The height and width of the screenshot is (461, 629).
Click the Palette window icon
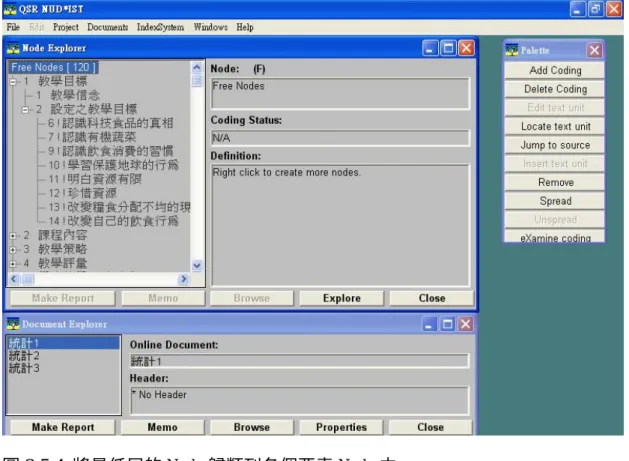512,51
